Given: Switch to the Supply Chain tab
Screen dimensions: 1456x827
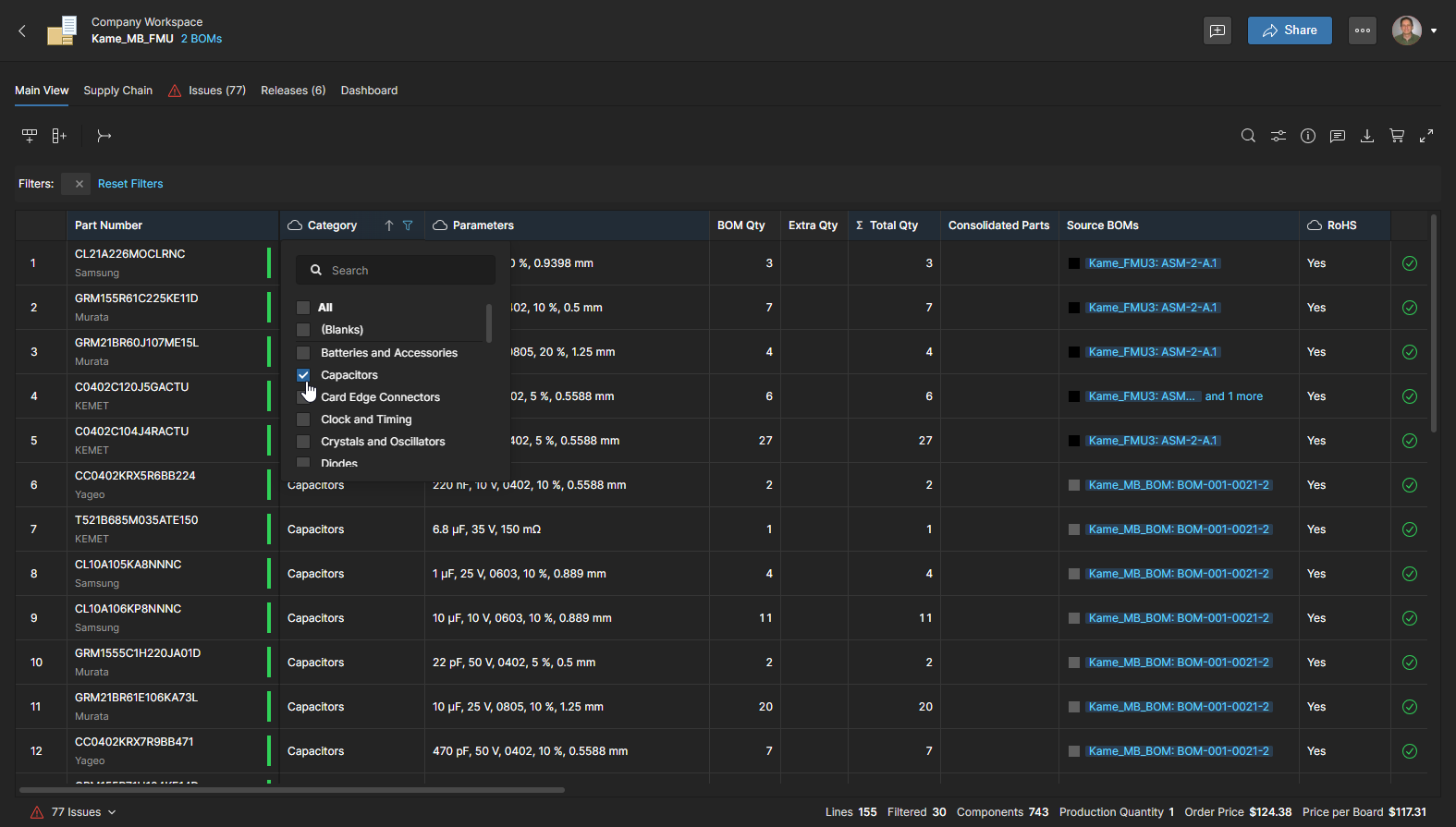Looking at the screenshot, I should click(117, 91).
